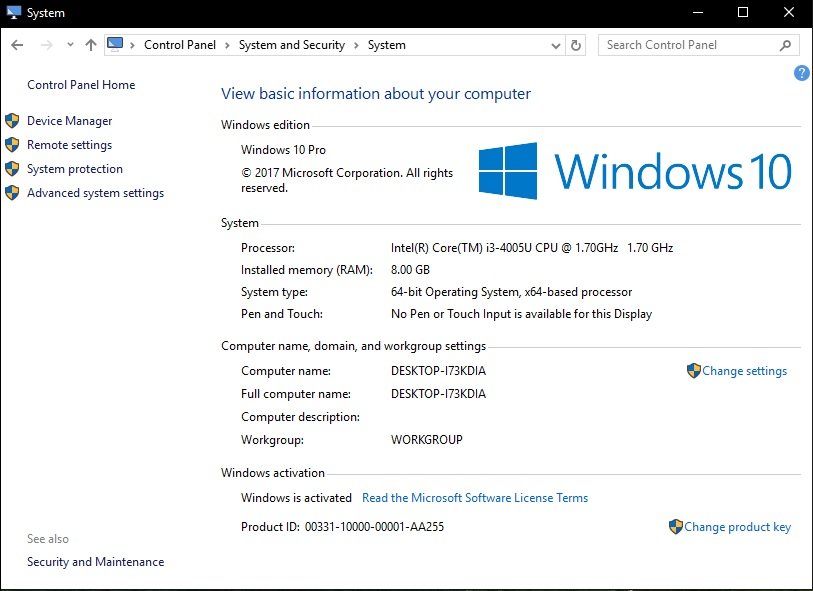Click the Windows 10 Pro edition text
This screenshot has height=591, width=813.
click(x=283, y=150)
